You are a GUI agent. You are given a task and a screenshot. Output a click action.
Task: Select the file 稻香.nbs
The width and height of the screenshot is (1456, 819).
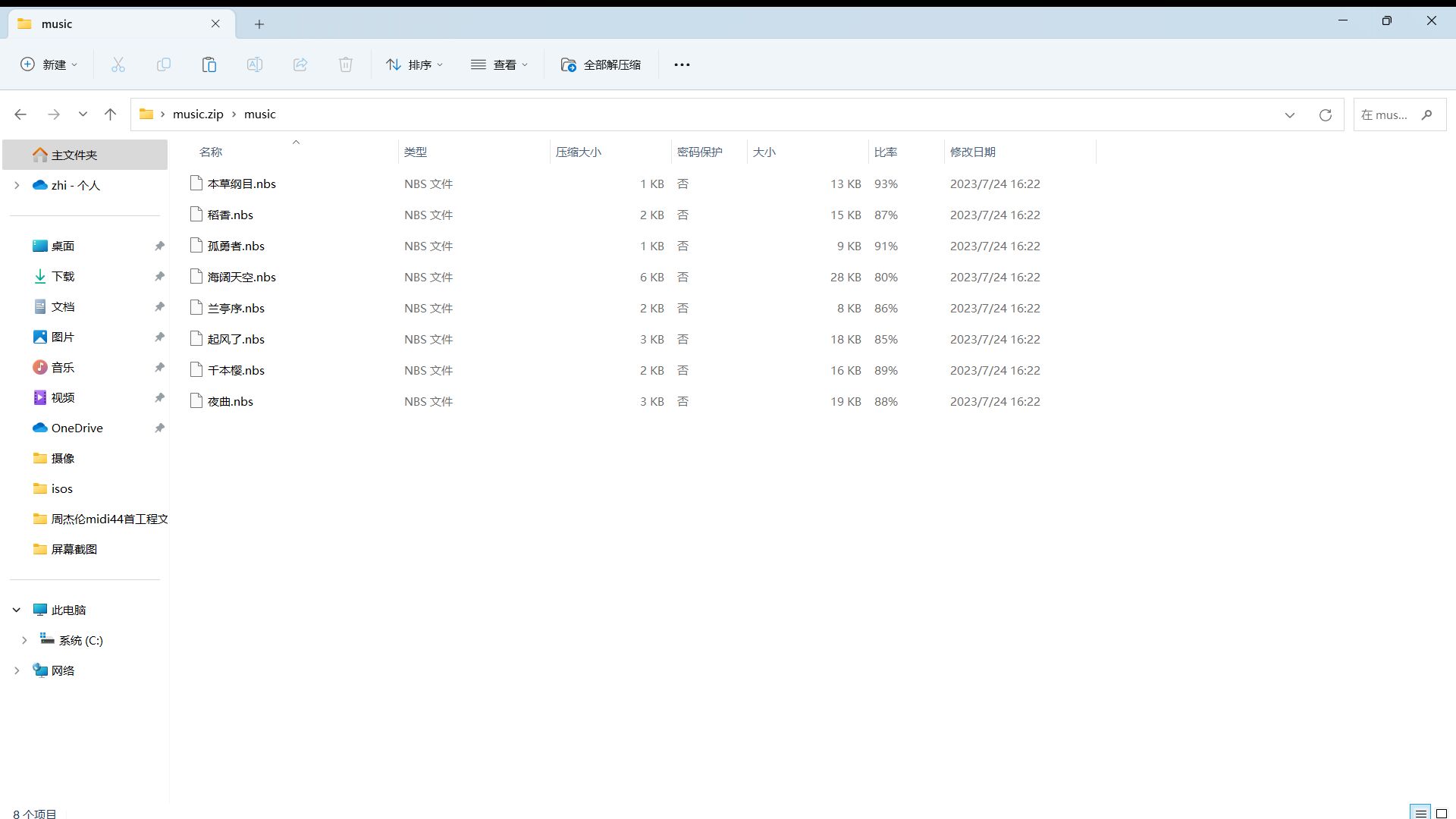click(230, 215)
